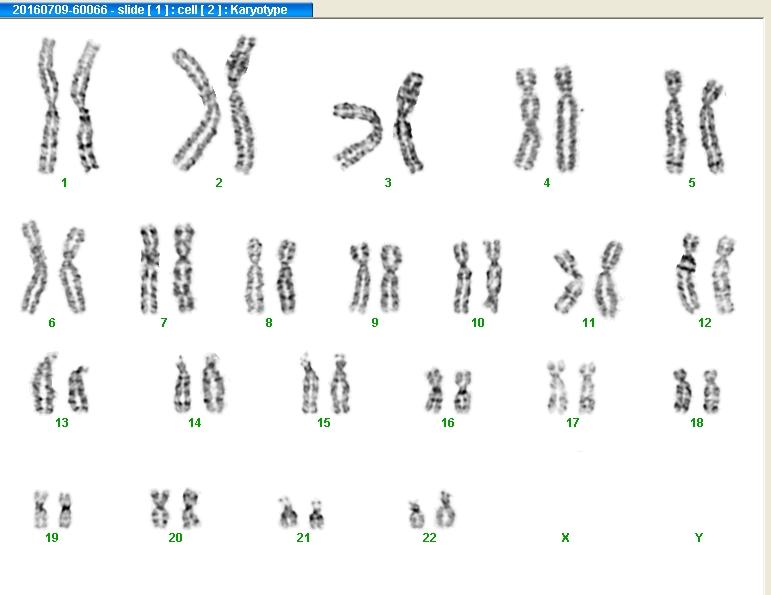Select the chromosome 17 pair

572,387
